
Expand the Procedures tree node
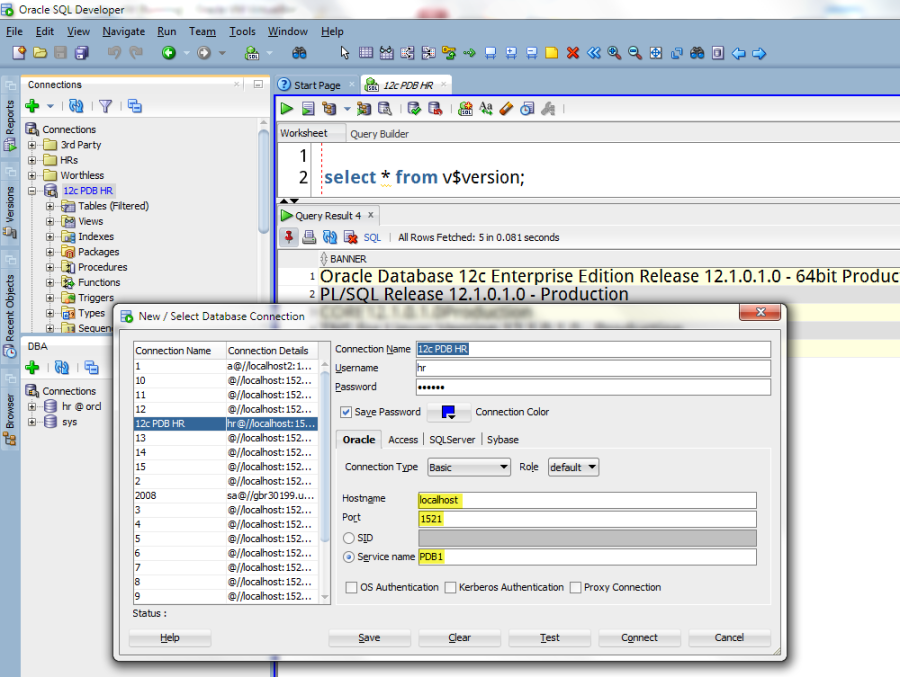point(51,267)
